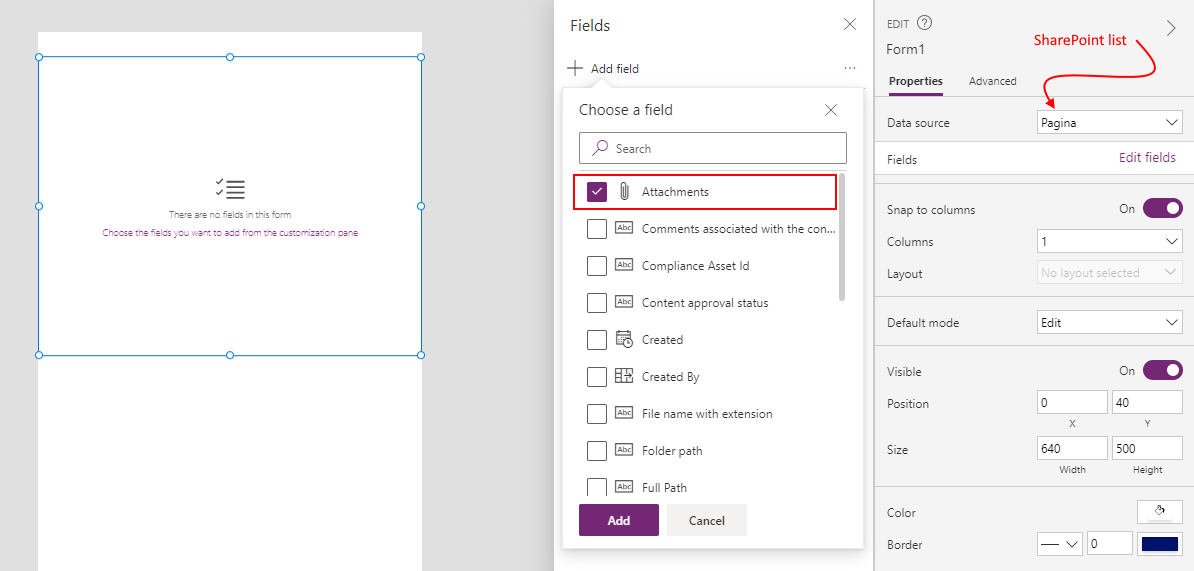Click the field list vertical scrollbar

tap(842, 236)
